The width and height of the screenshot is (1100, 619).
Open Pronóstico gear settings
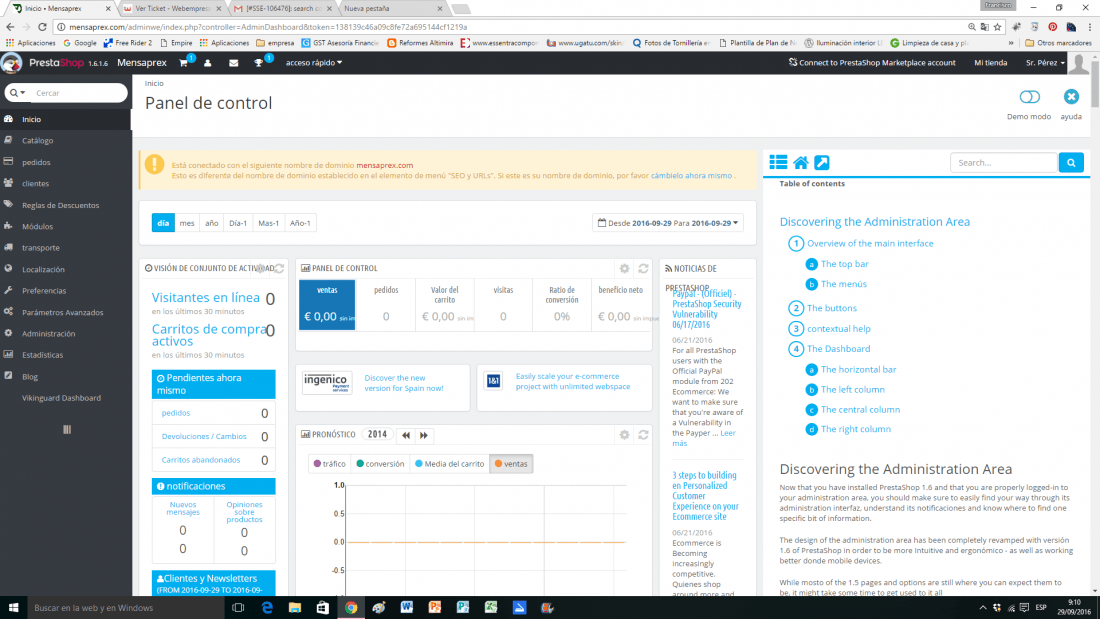click(x=624, y=435)
